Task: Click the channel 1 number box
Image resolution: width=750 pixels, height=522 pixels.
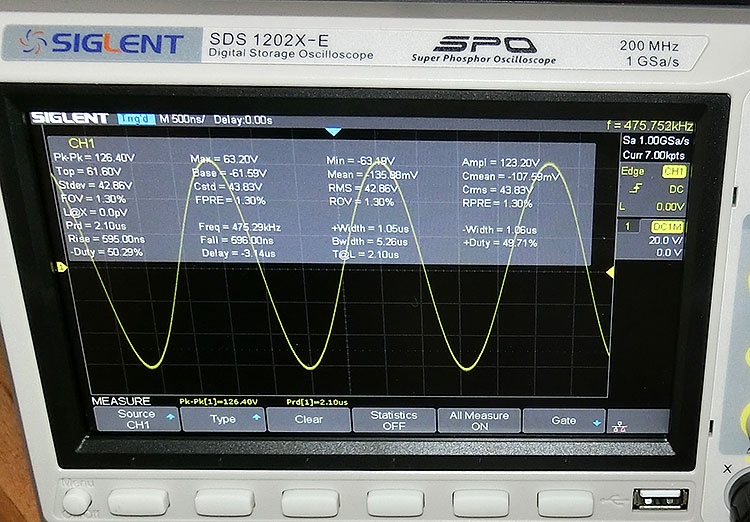Action: pyautogui.click(x=628, y=226)
